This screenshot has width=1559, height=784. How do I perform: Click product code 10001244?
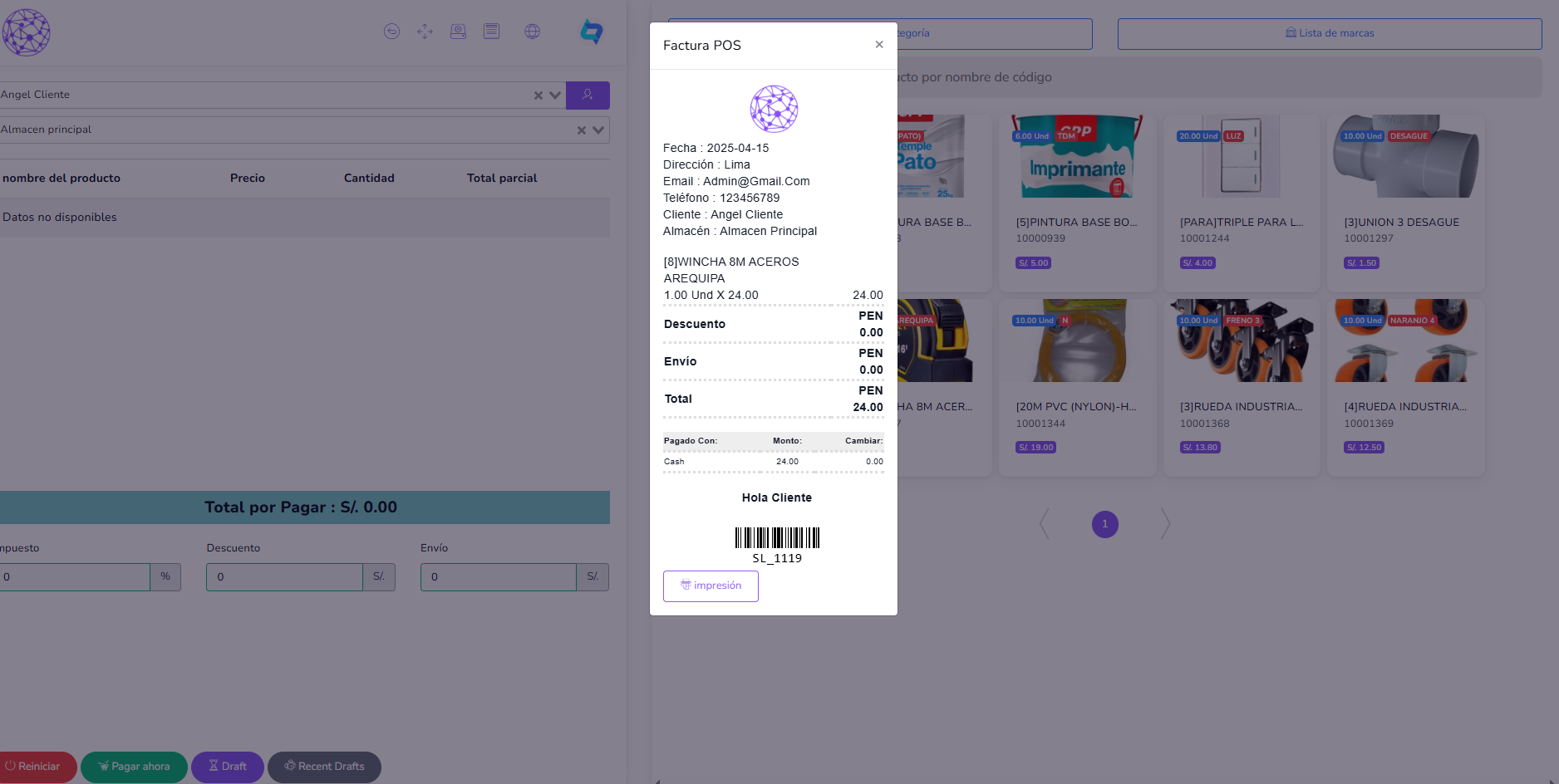point(1204,238)
